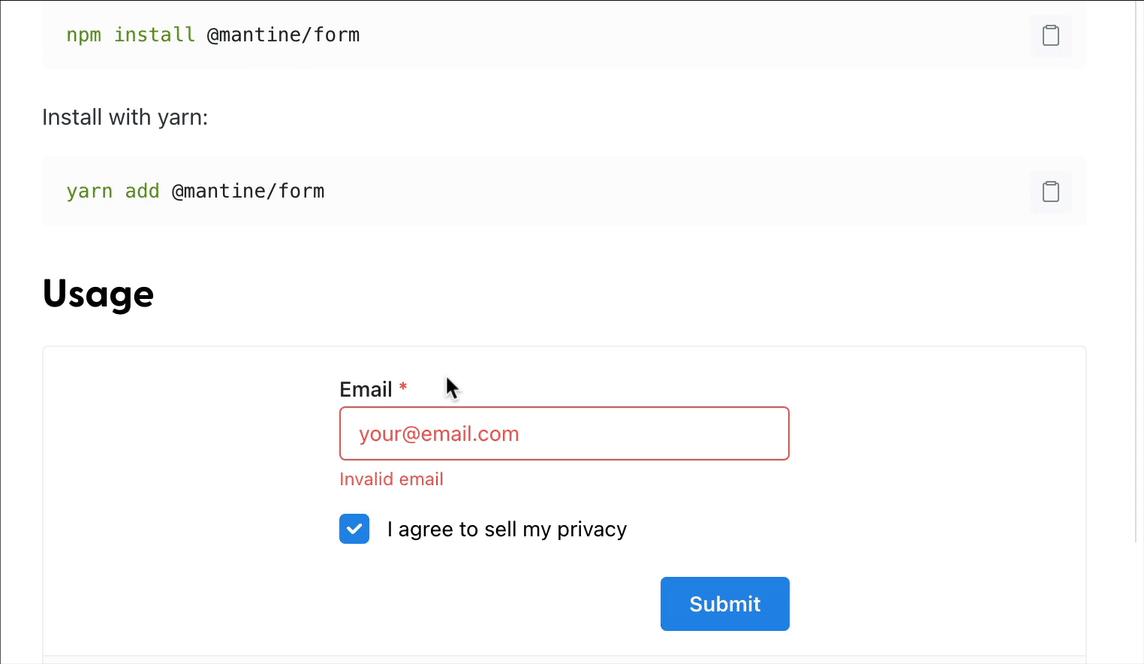Copy the yarn add command
Screen dimensions: 1144x664
click(x=1050, y=191)
